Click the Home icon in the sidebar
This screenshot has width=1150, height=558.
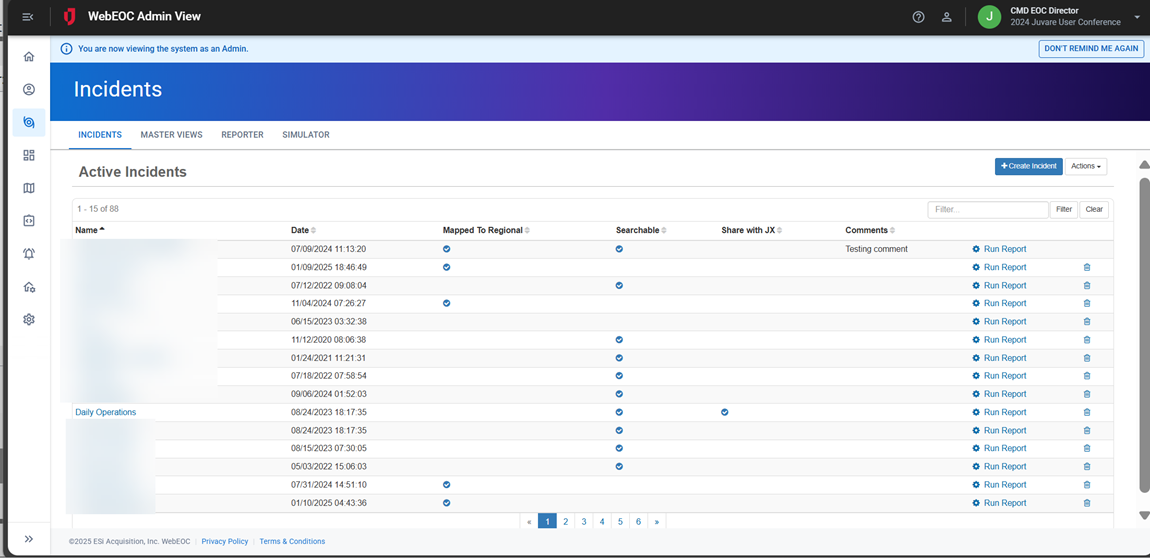coord(29,57)
